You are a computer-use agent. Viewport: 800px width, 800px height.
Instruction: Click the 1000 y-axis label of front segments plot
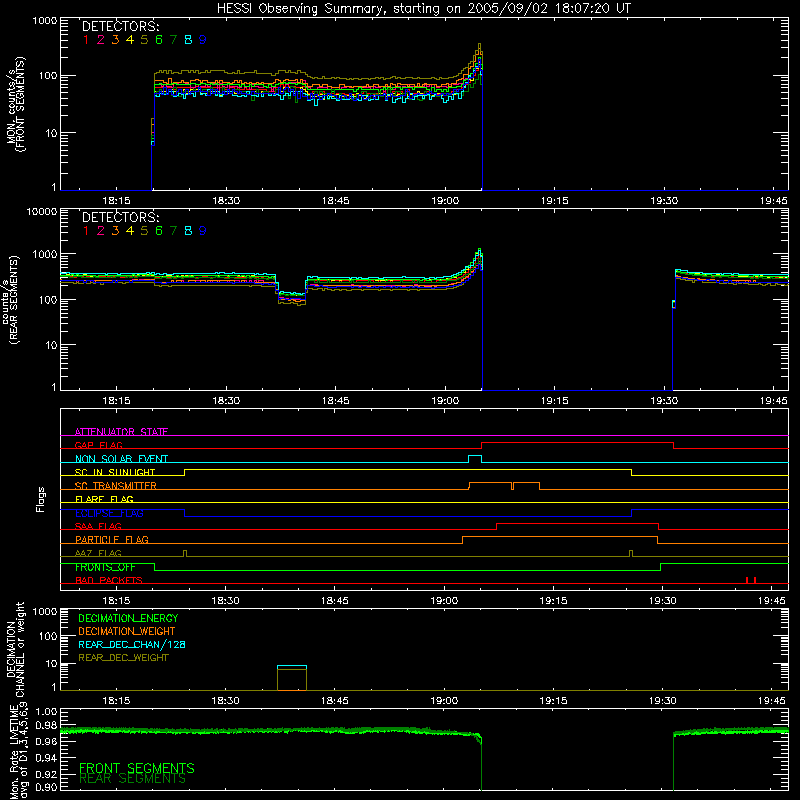[x=45, y=21]
